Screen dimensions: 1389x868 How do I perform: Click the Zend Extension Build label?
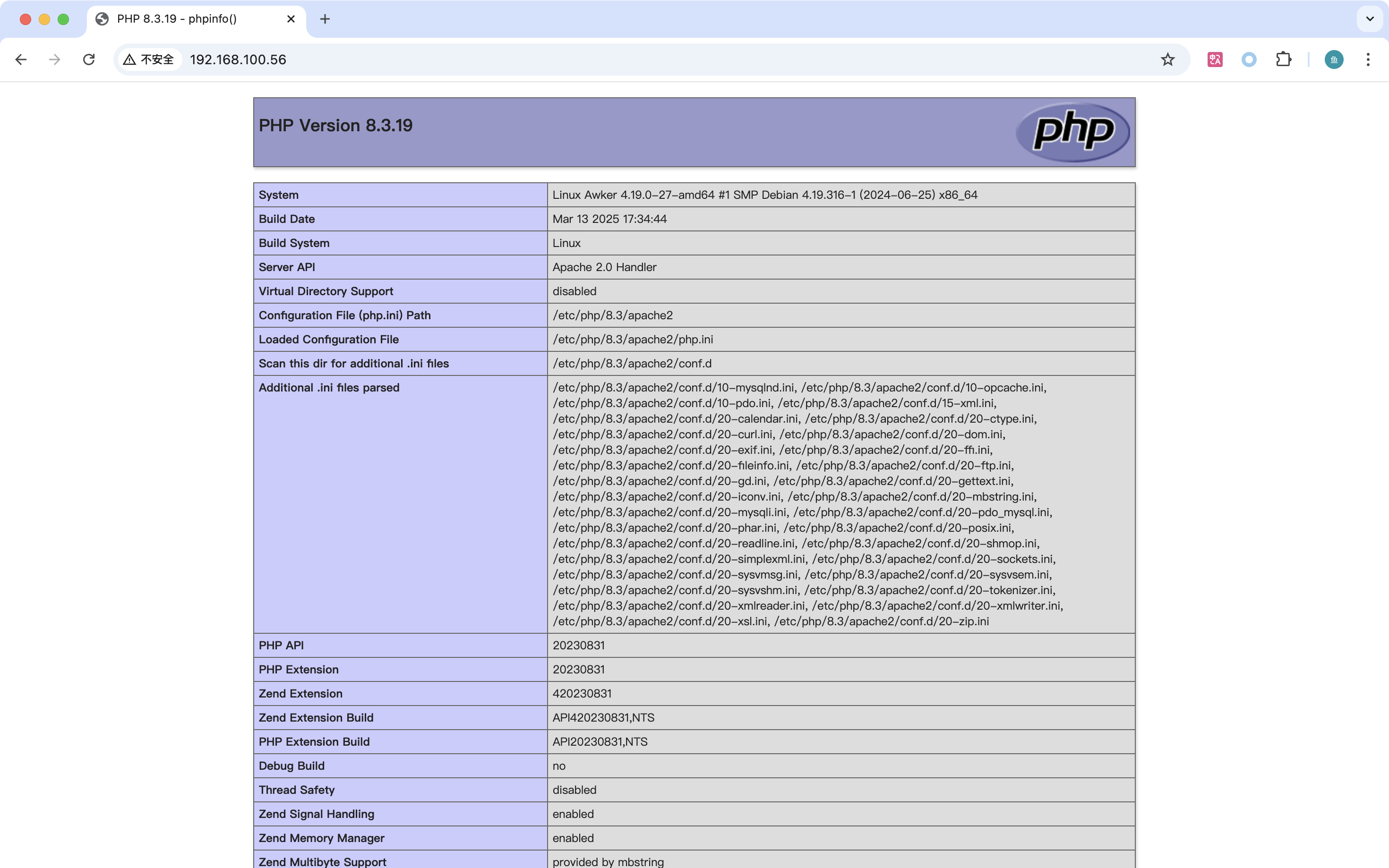point(316,718)
